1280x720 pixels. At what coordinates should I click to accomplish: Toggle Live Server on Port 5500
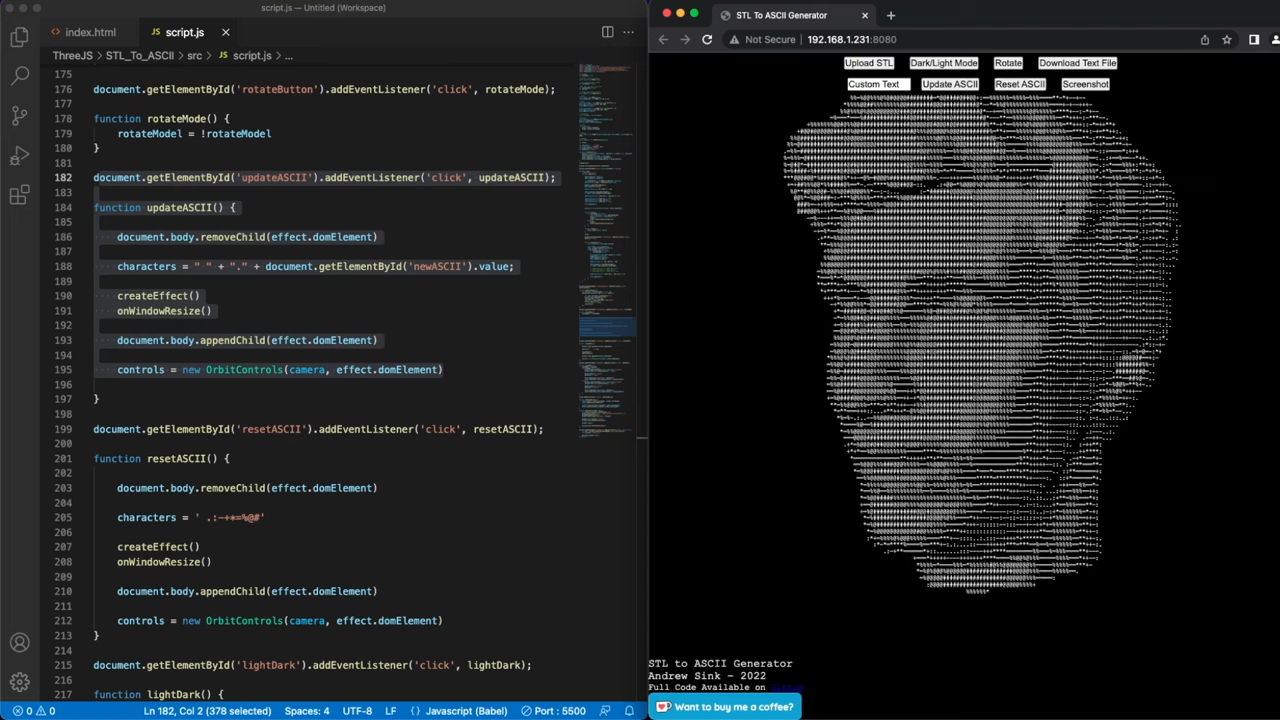click(553, 711)
